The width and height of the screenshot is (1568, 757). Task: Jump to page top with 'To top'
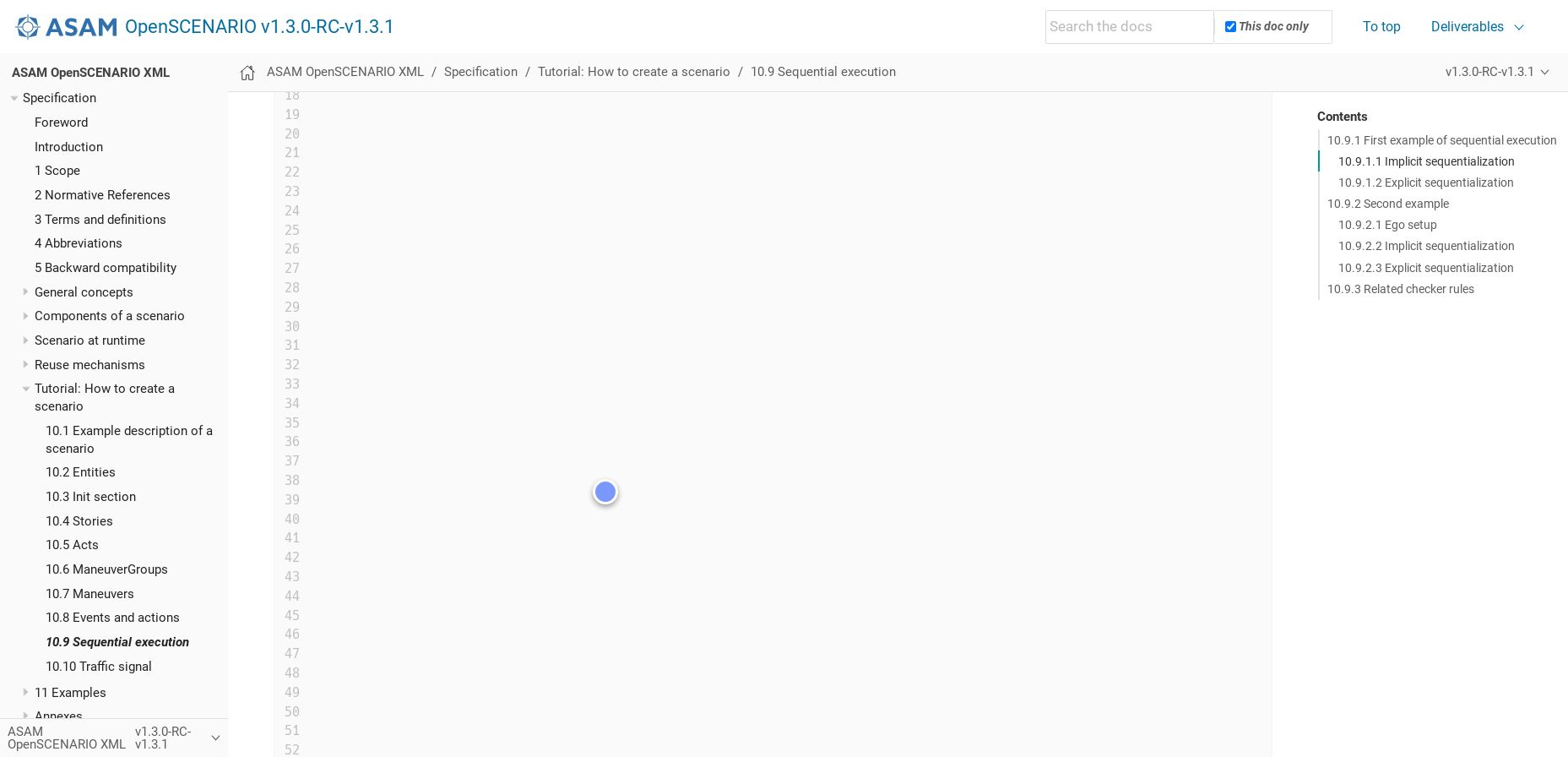tap(1381, 27)
